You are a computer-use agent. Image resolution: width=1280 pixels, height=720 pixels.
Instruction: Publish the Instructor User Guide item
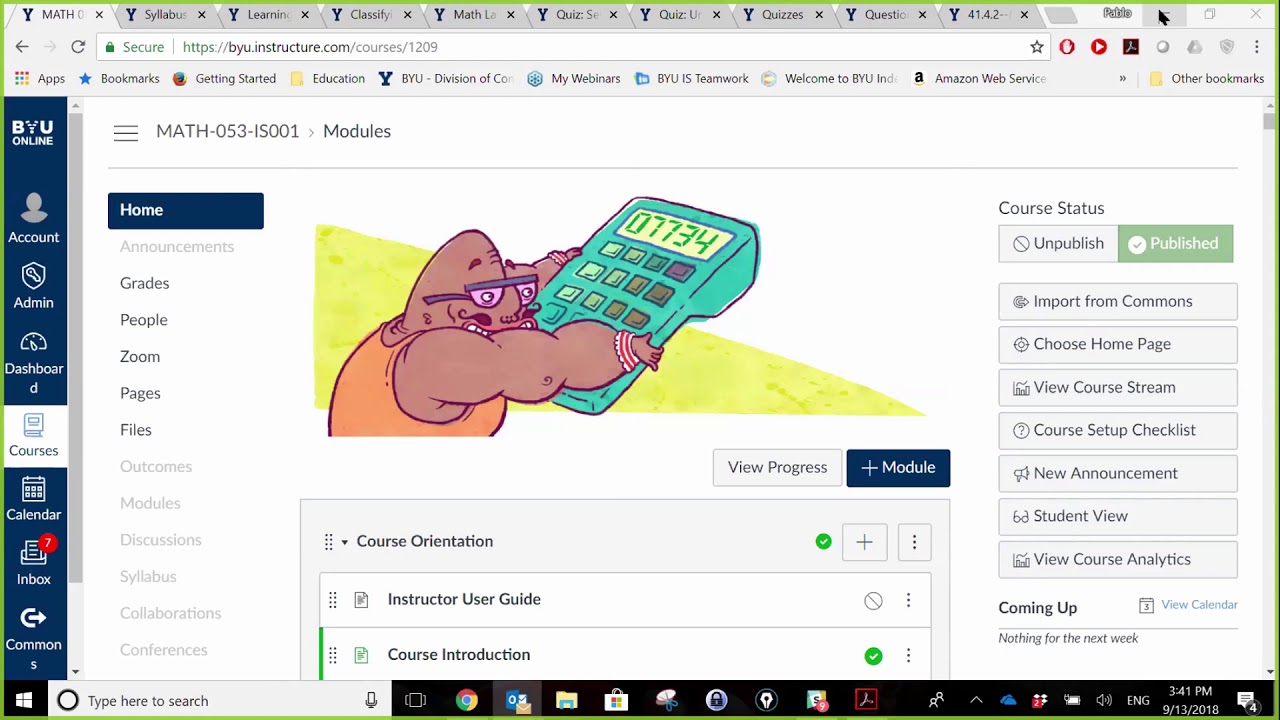pyautogui.click(x=874, y=601)
